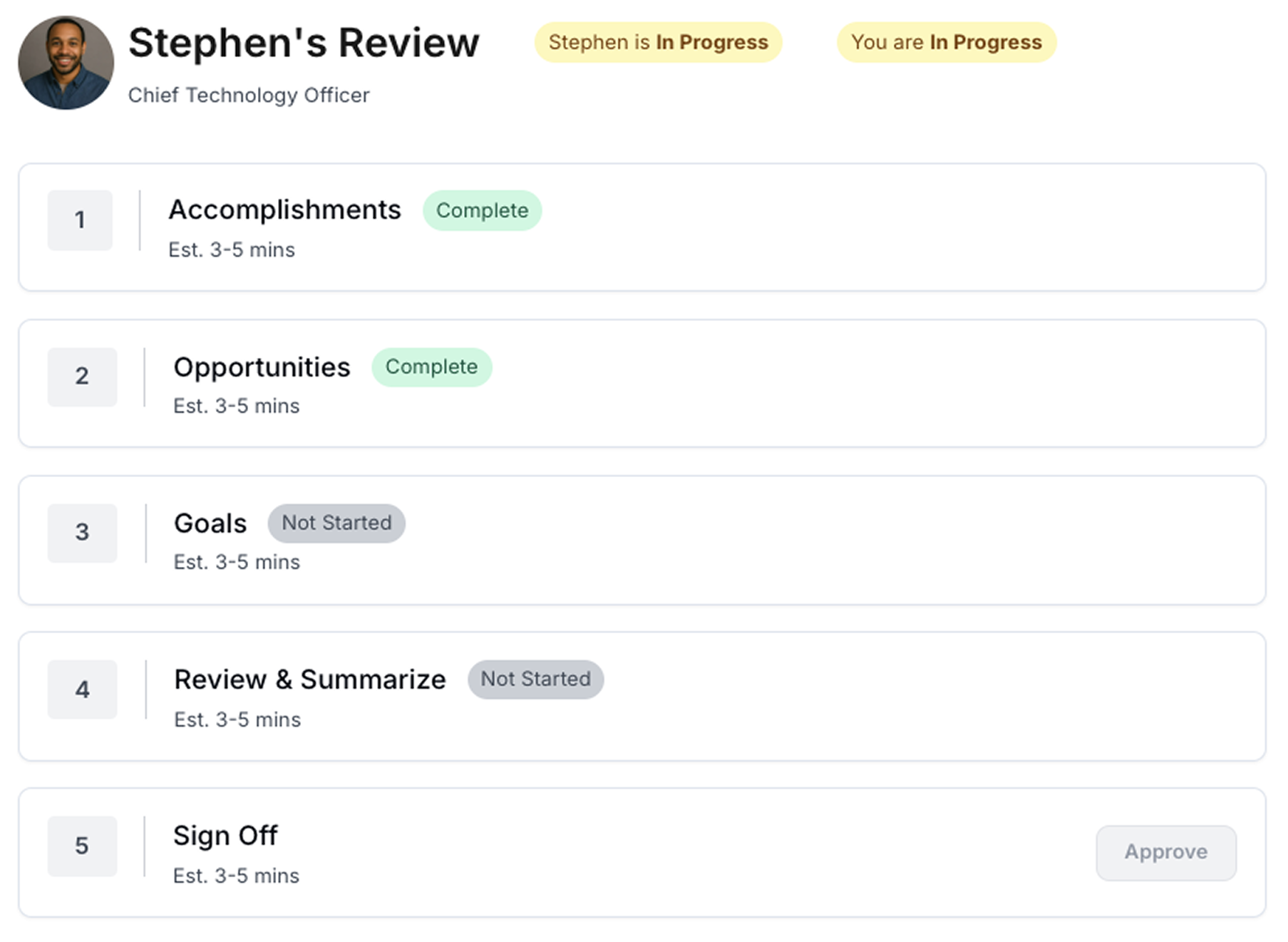Open the Goals review step
Image resolution: width=1288 pixels, height=942 pixels.
210,523
